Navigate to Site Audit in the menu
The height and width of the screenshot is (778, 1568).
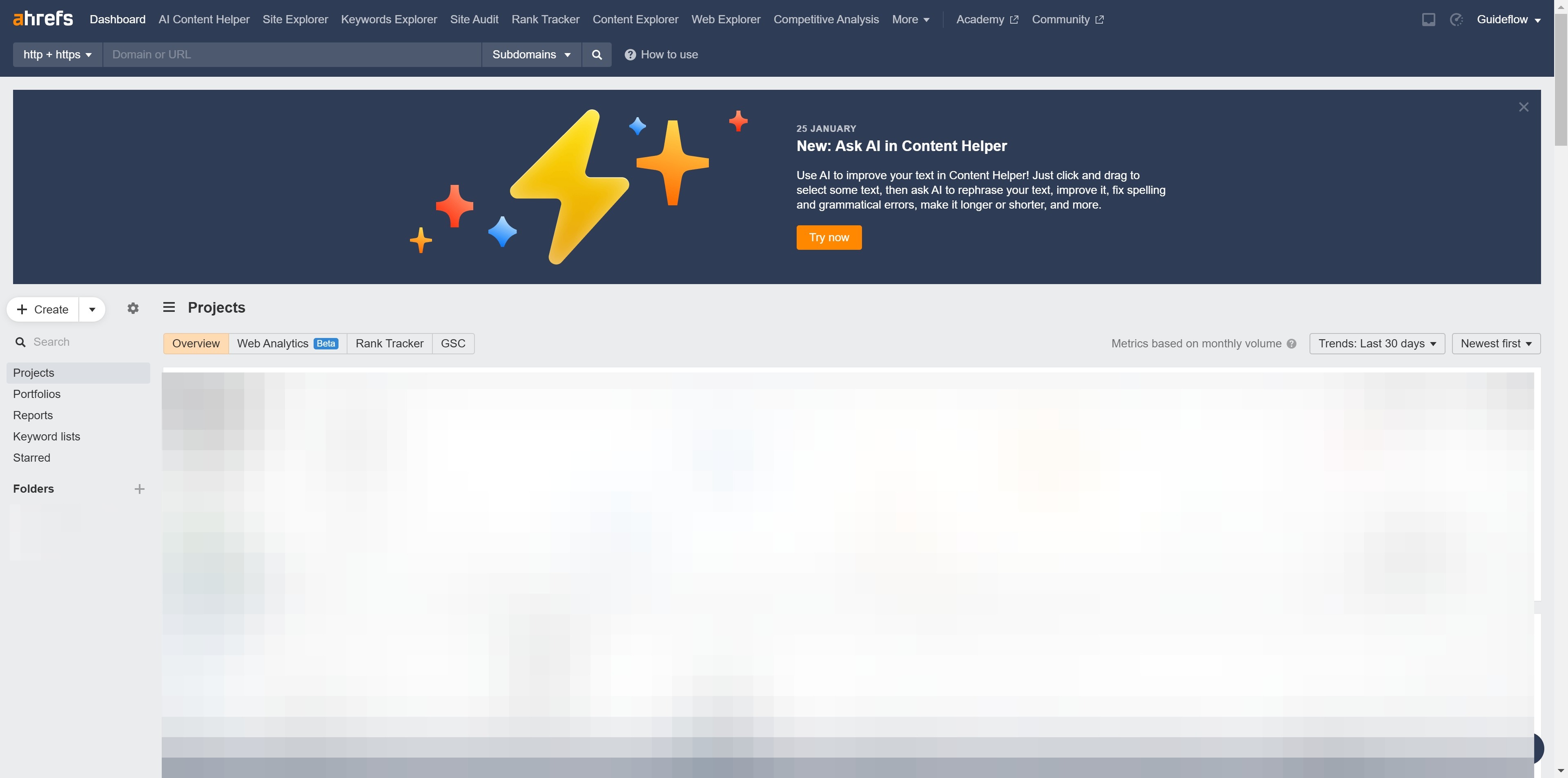tap(474, 19)
